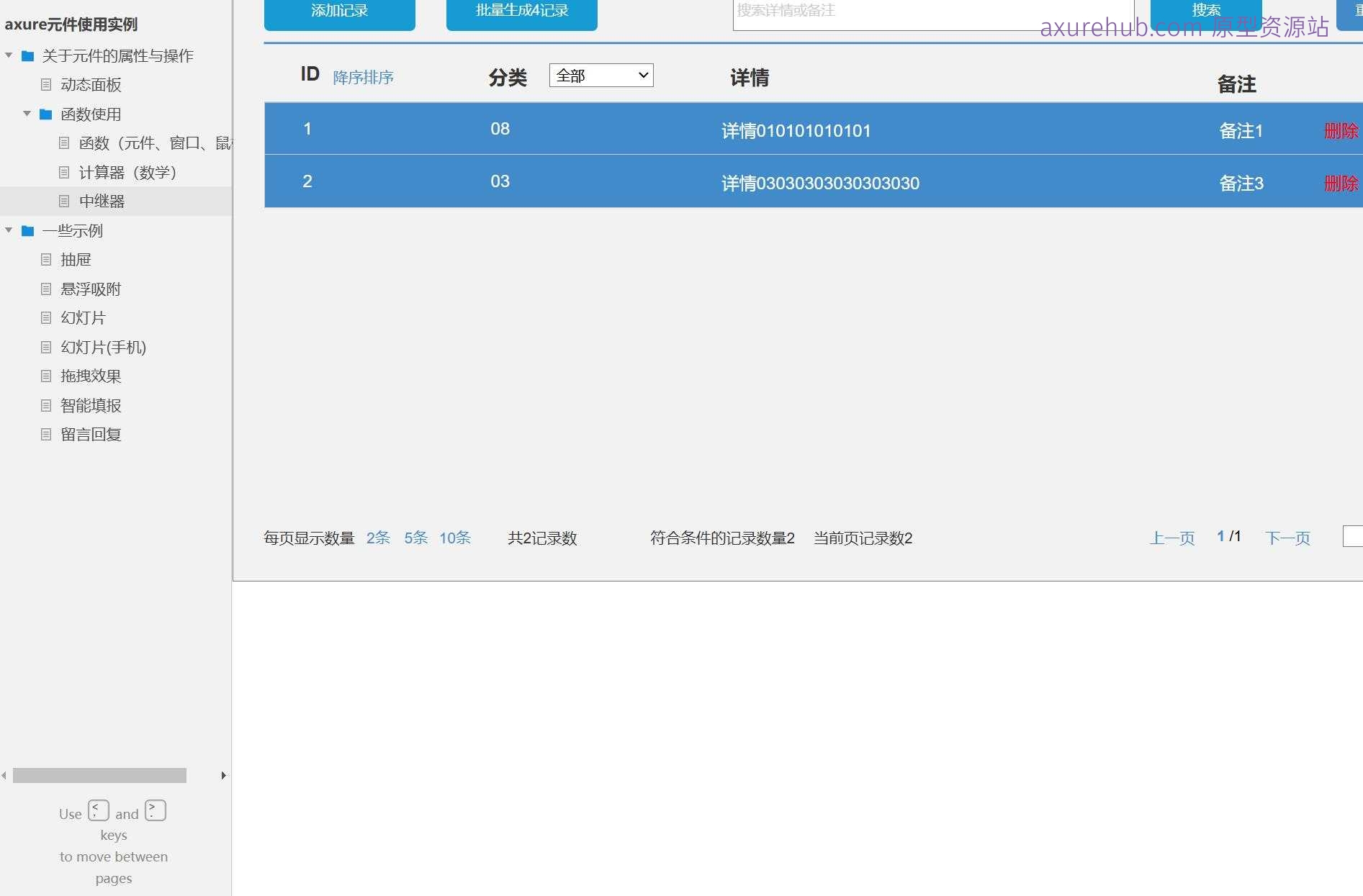Screen dimensions: 1363x896
Task: Select 10条 records per page
Action: 454,538
